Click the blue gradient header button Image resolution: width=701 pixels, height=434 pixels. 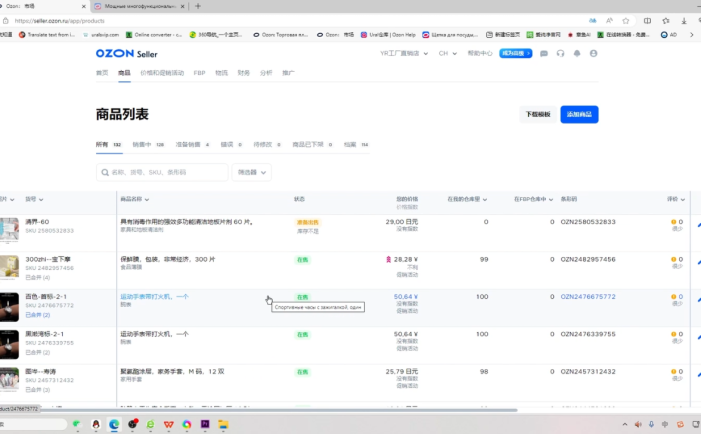515,53
